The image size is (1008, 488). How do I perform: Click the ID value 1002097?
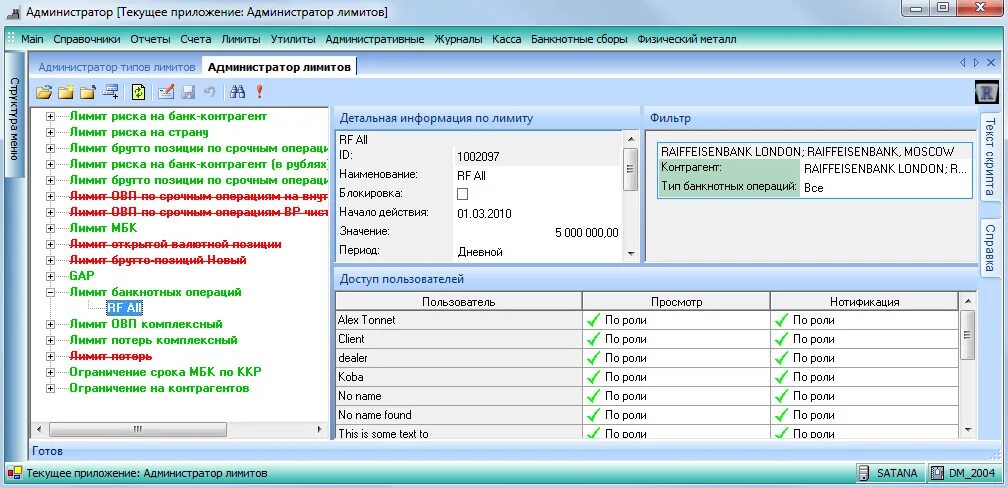pos(478,156)
